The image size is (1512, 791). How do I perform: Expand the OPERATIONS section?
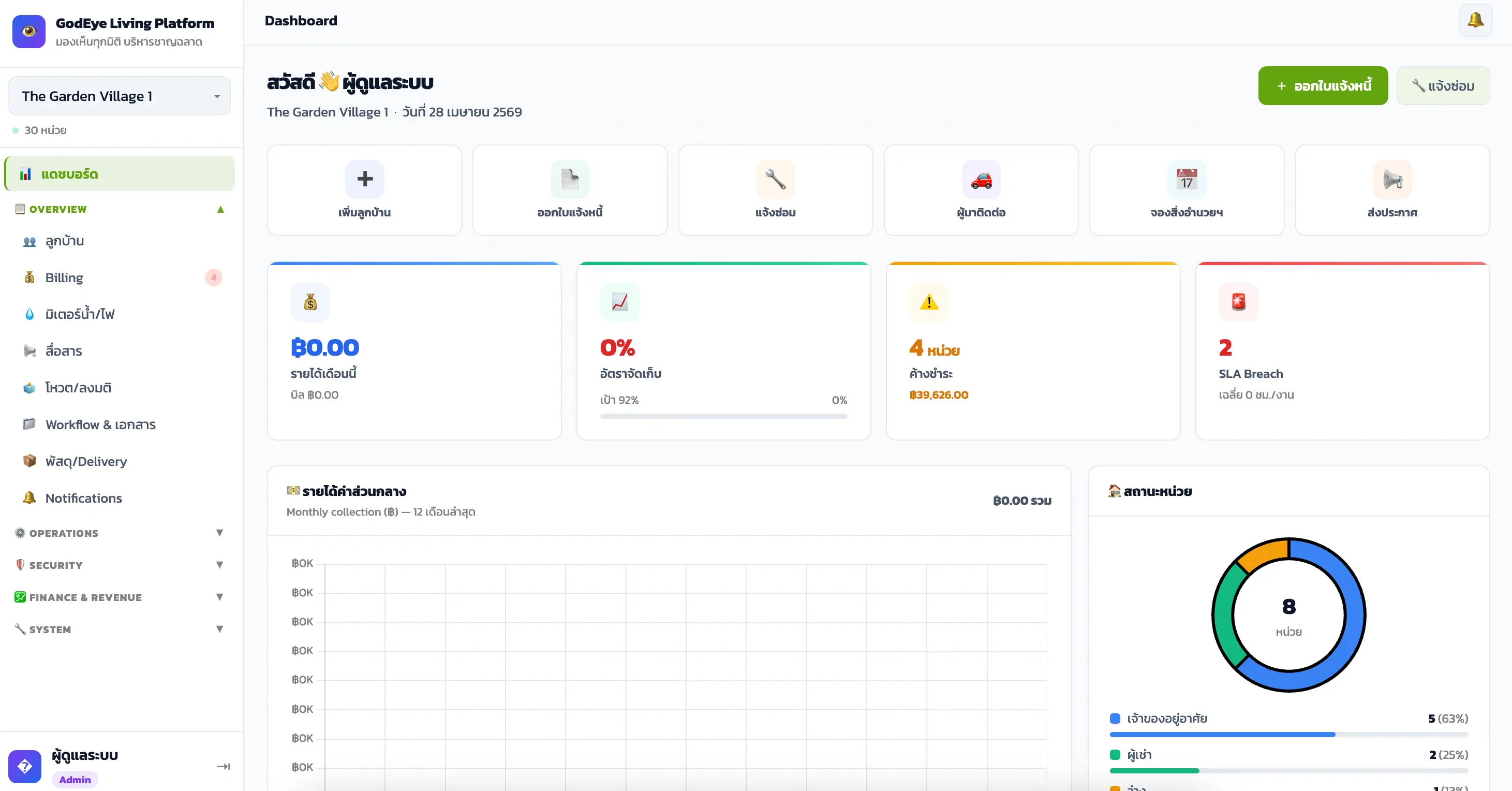pyautogui.click(x=120, y=533)
